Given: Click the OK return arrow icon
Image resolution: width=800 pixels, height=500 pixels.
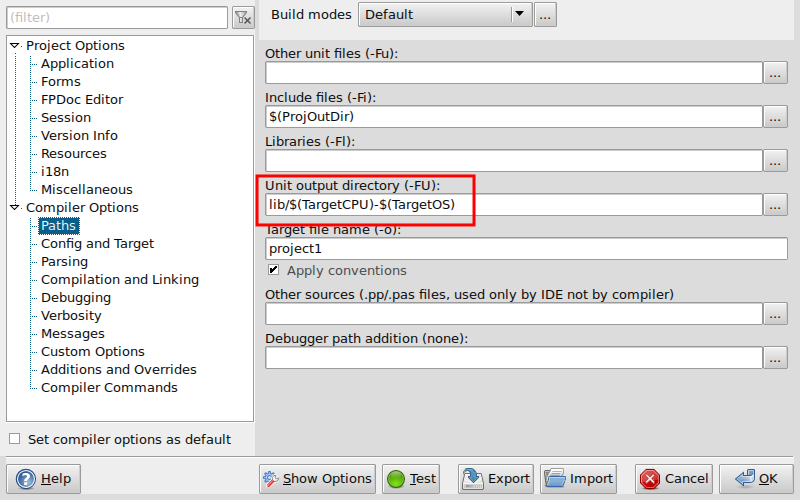Looking at the screenshot, I should (x=744, y=478).
